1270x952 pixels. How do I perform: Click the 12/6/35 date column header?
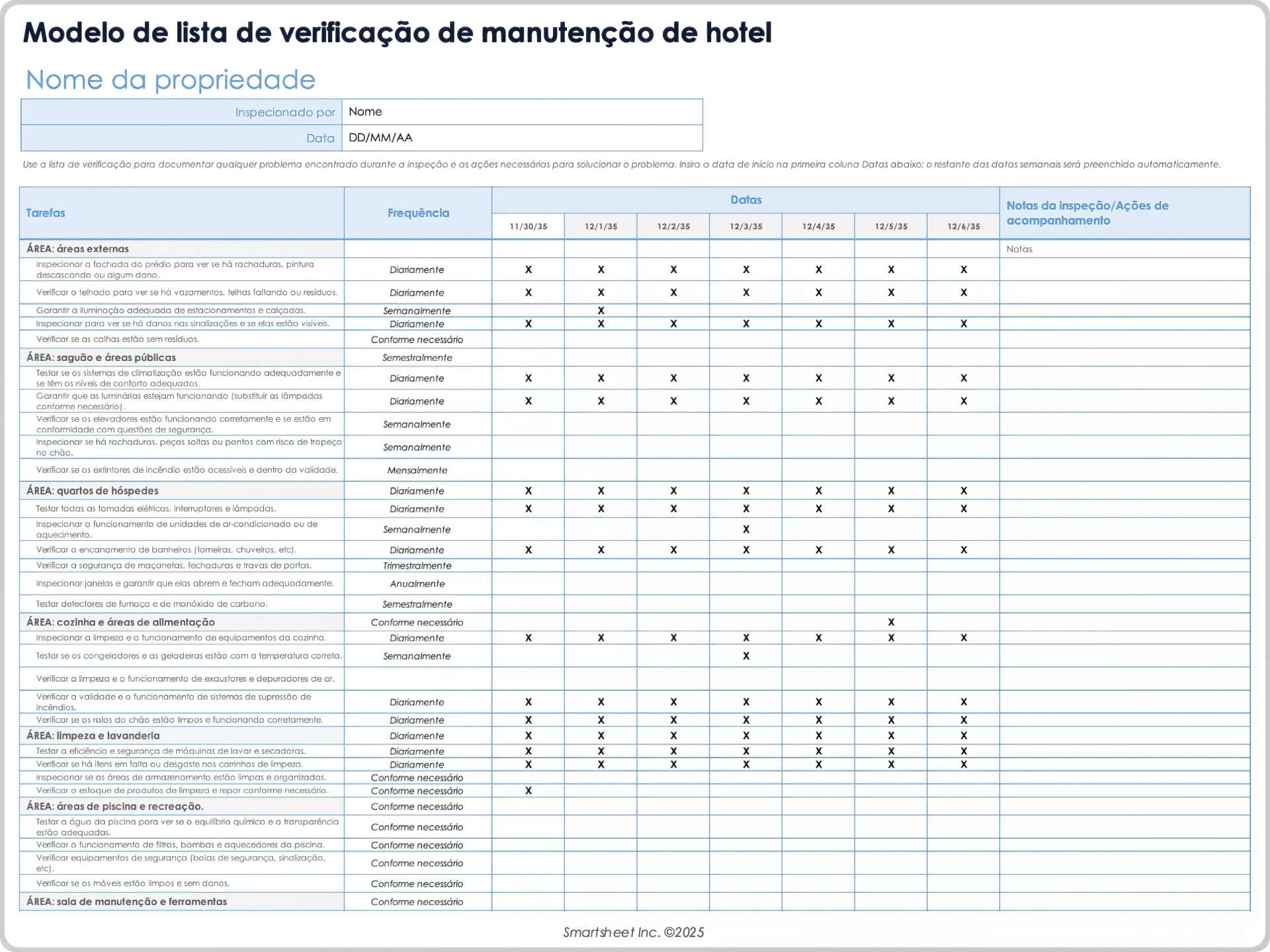(x=964, y=225)
